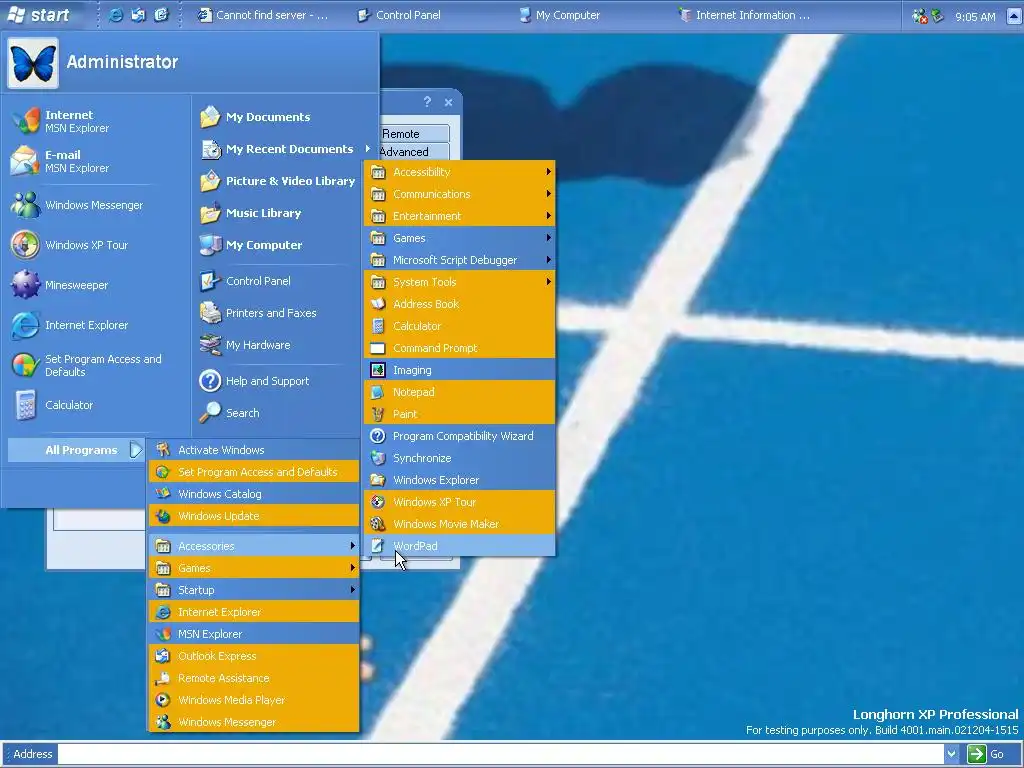Image resolution: width=1024 pixels, height=768 pixels.
Task: Click the MSN Explorer butterfly icon in All Programs
Action: click(163, 634)
